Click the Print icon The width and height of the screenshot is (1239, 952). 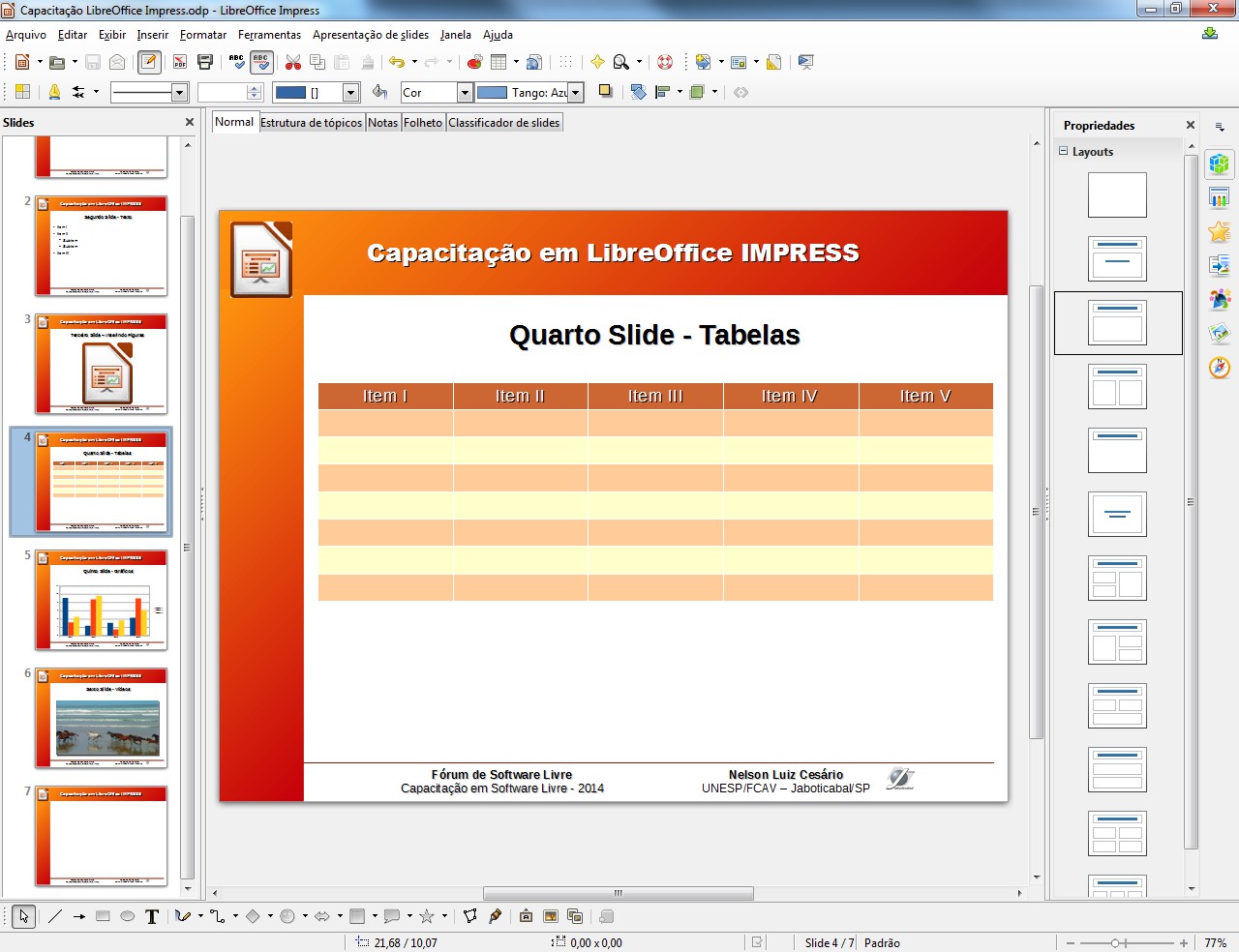coord(205,62)
